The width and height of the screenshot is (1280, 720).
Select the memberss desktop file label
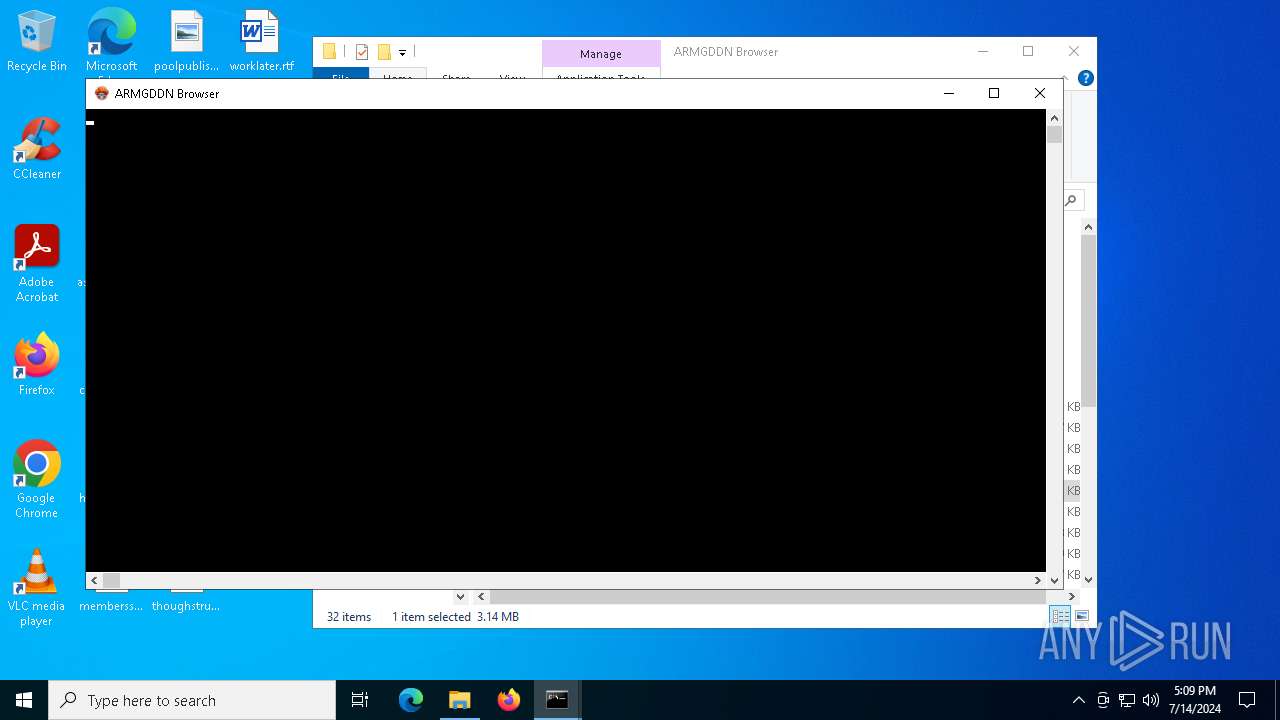click(111, 606)
